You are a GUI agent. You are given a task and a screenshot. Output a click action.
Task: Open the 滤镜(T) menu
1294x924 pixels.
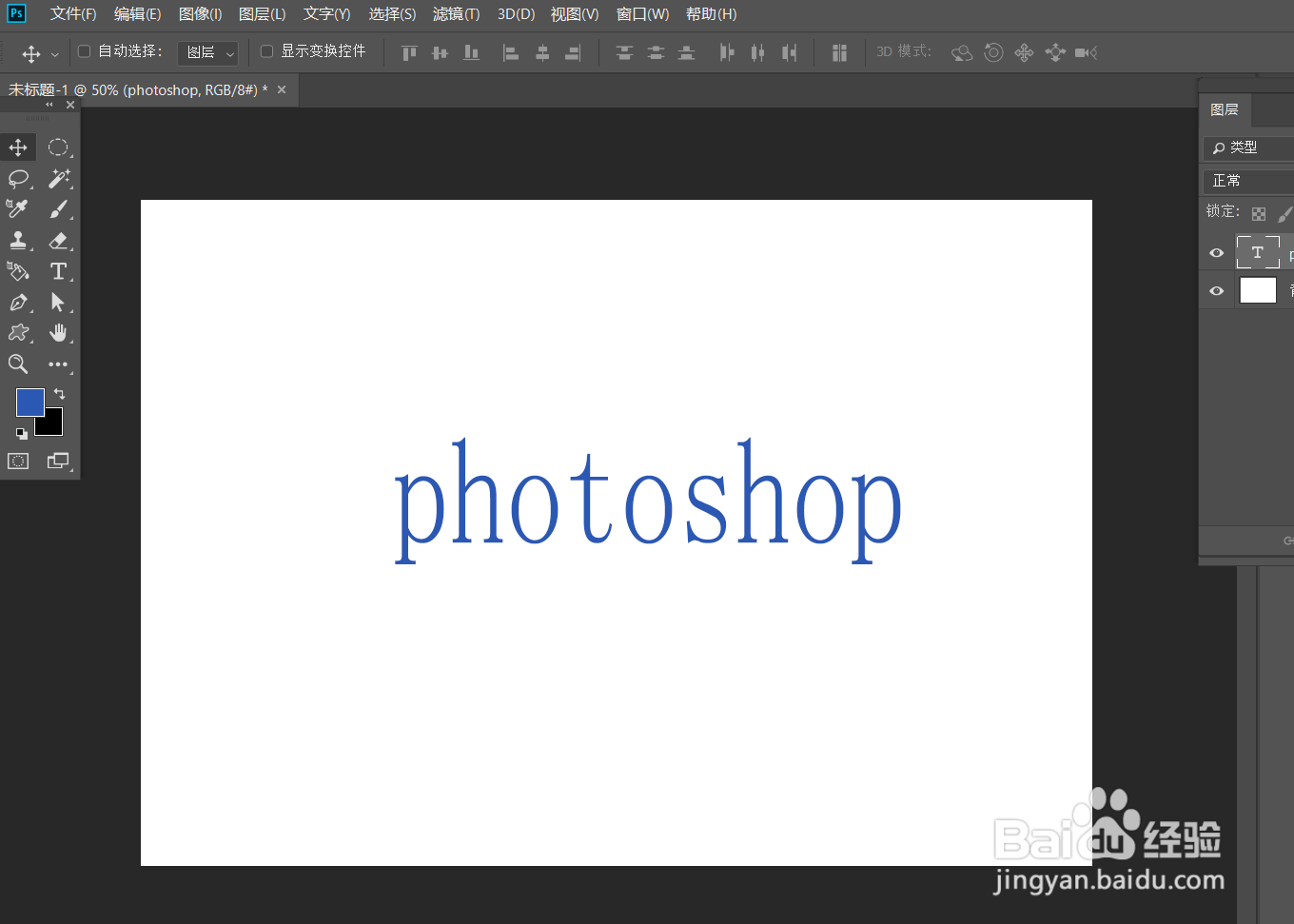tap(456, 14)
